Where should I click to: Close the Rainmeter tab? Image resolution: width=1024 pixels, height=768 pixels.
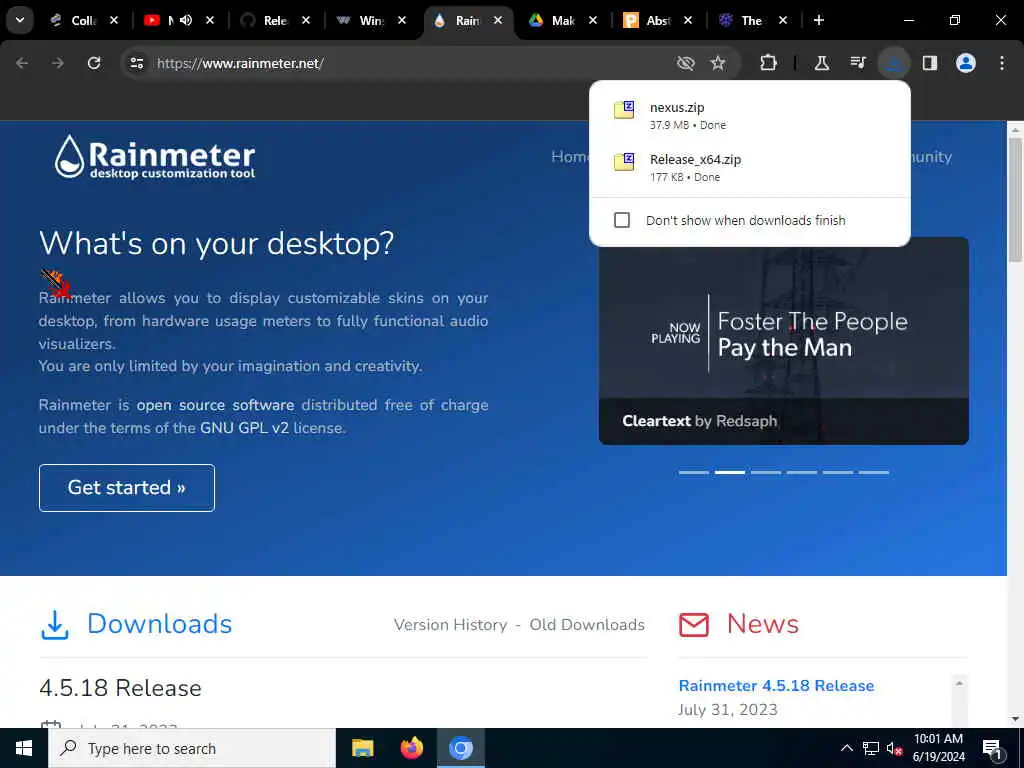(x=498, y=20)
